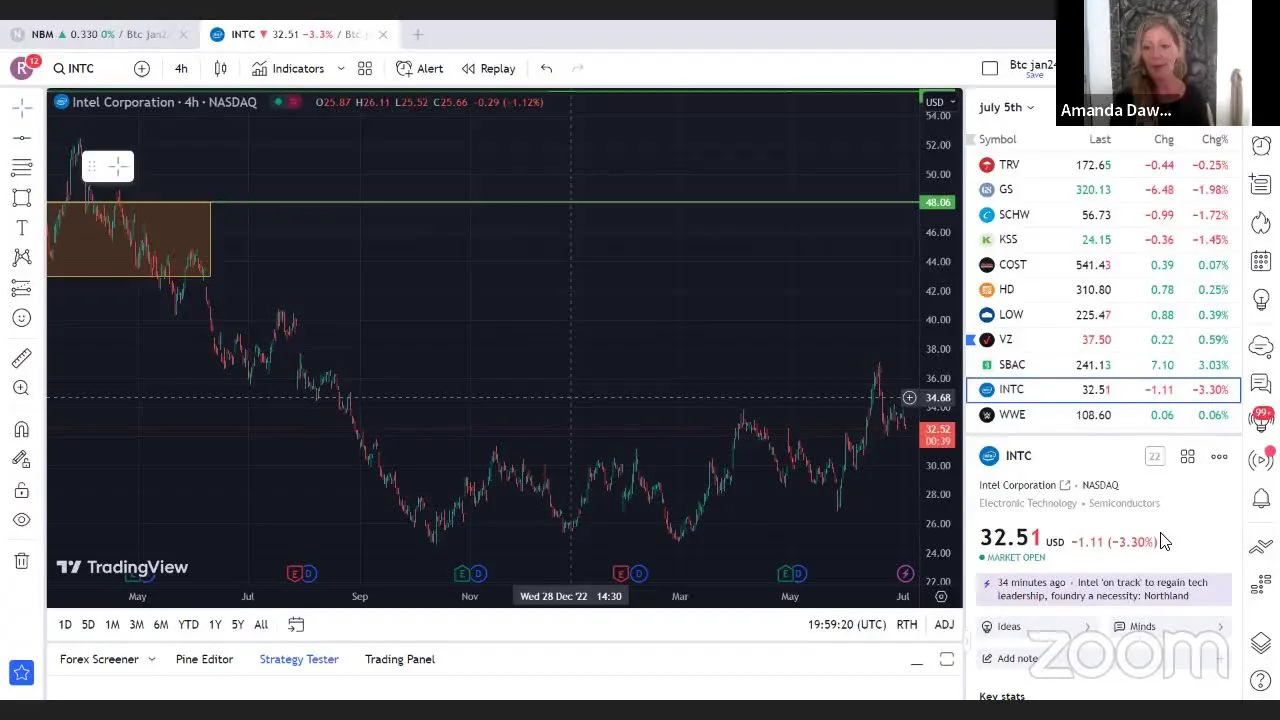Click the compare or add symbol plus icon
1280x720 pixels.
pyautogui.click(x=142, y=69)
